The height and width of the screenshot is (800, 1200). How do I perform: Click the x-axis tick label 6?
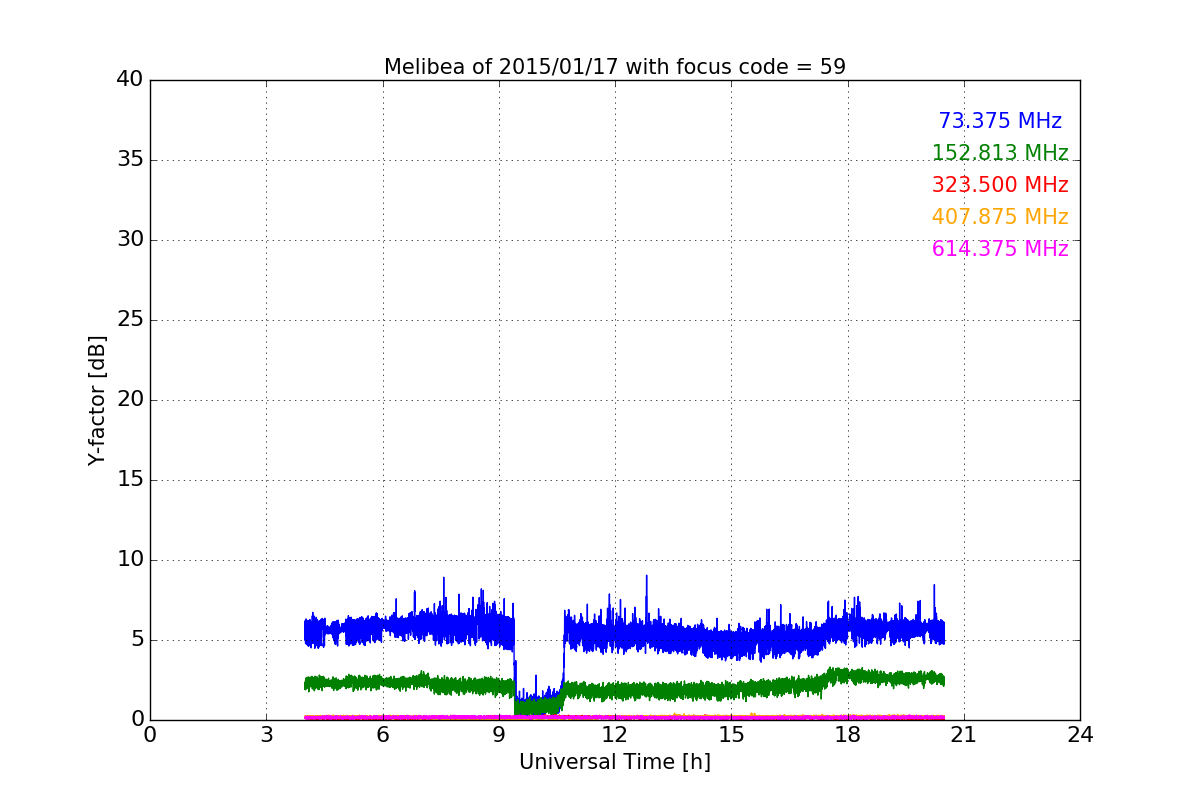tap(383, 734)
